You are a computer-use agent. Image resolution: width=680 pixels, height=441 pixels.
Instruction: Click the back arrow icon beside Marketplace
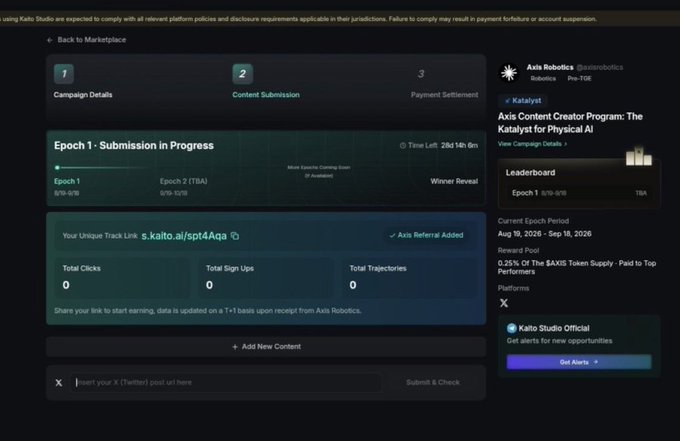point(49,40)
